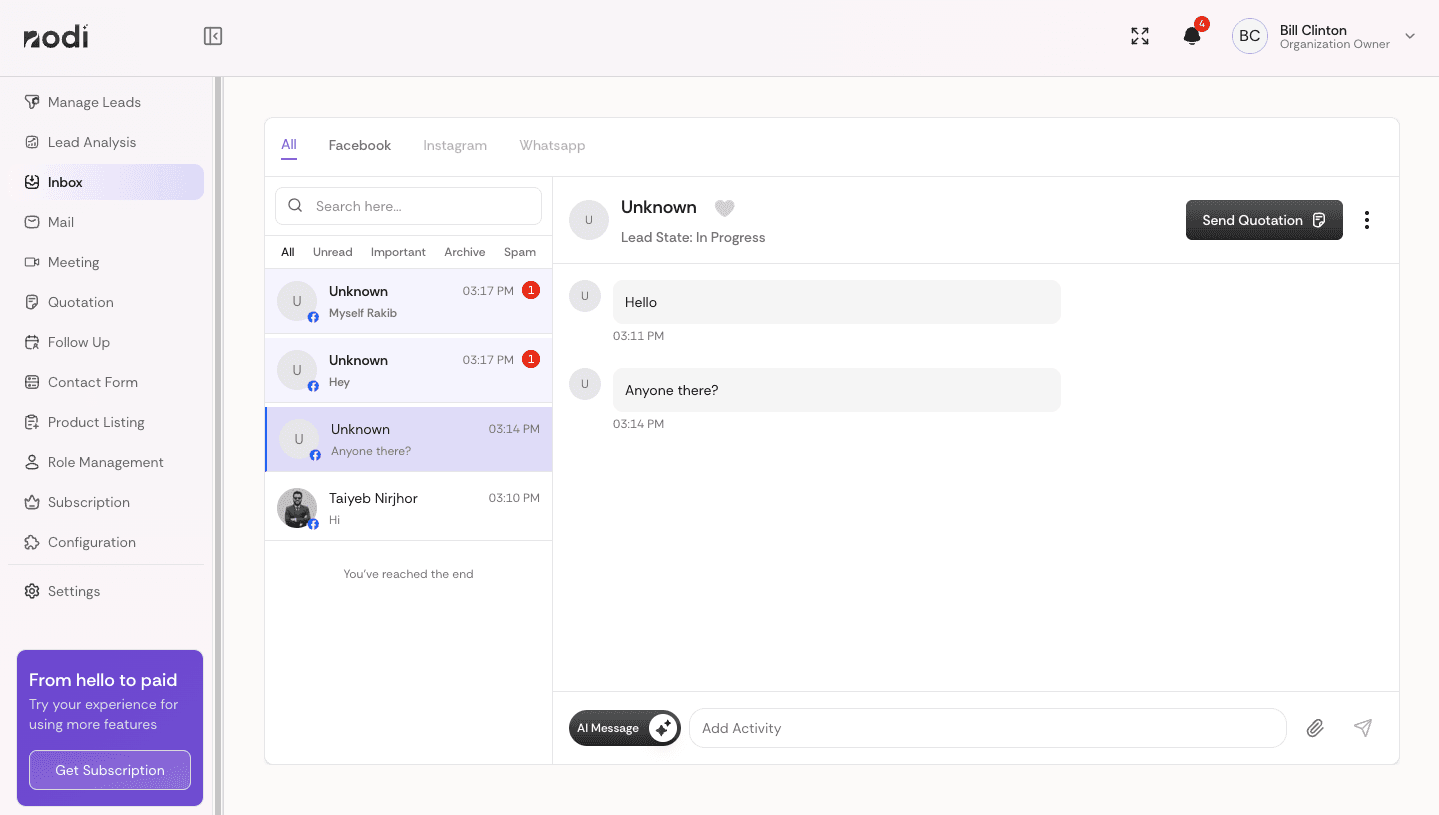Collapse the sidebar with the panel icon
Screen dimensions: 1439x815
(213, 37)
